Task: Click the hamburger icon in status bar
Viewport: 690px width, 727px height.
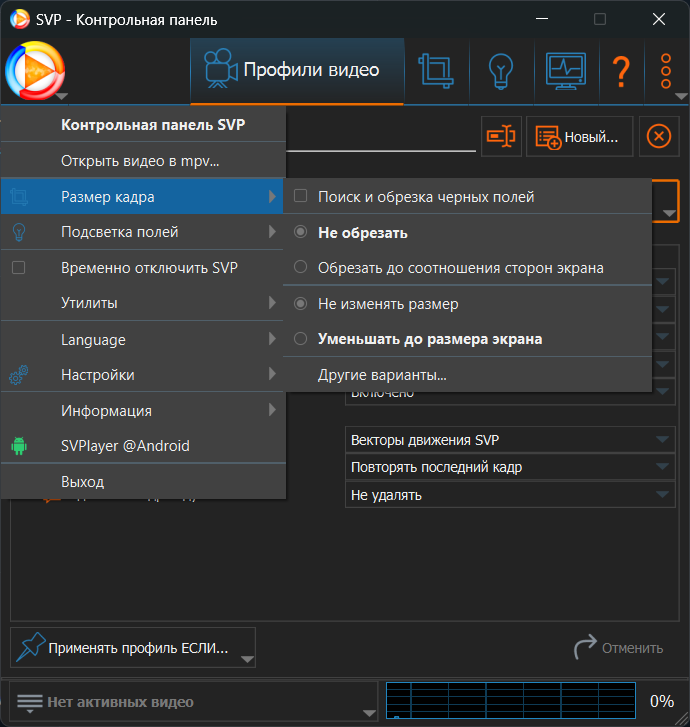Action: (x=30, y=702)
